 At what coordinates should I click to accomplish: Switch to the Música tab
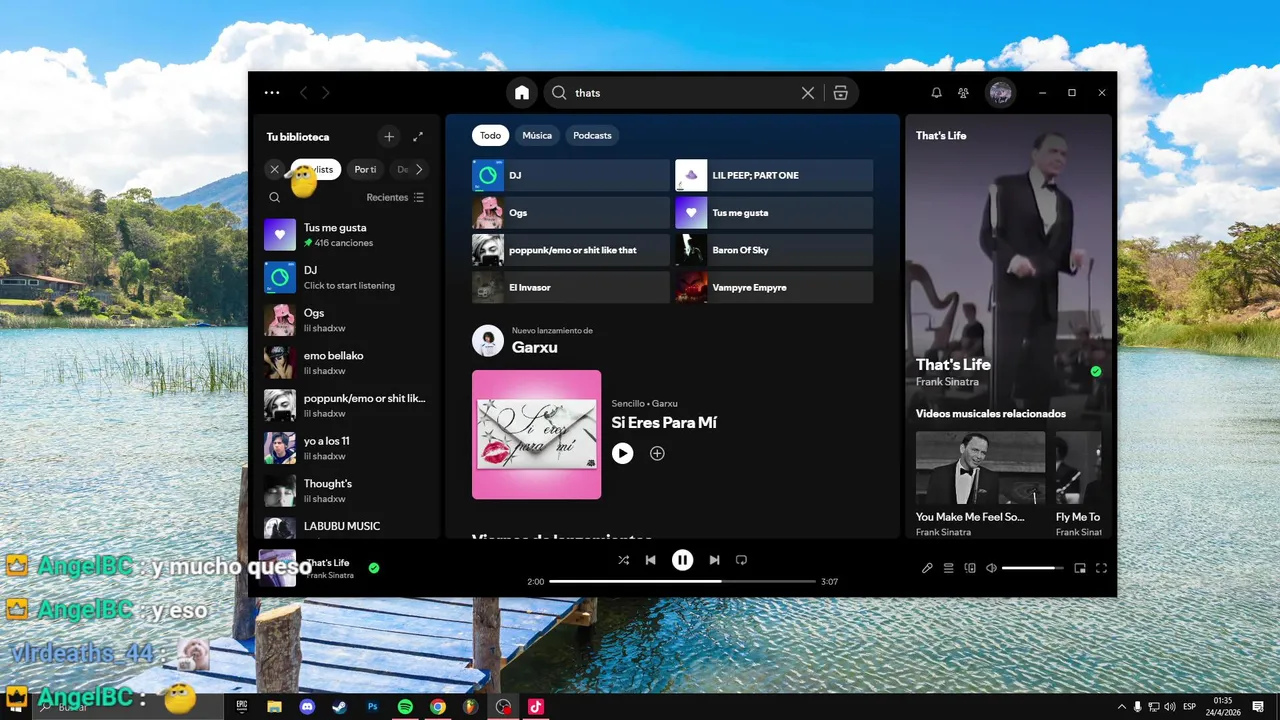[x=537, y=136]
